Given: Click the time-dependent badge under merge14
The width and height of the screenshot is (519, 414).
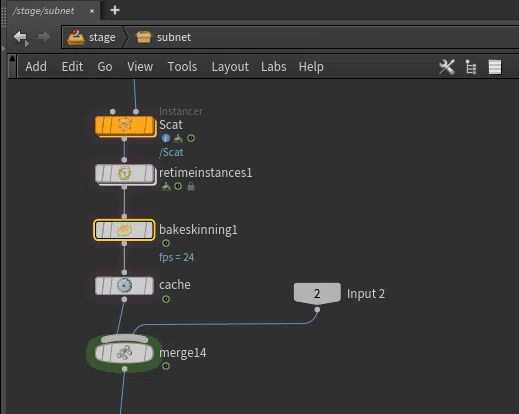Looking at the screenshot, I should [x=166, y=366].
